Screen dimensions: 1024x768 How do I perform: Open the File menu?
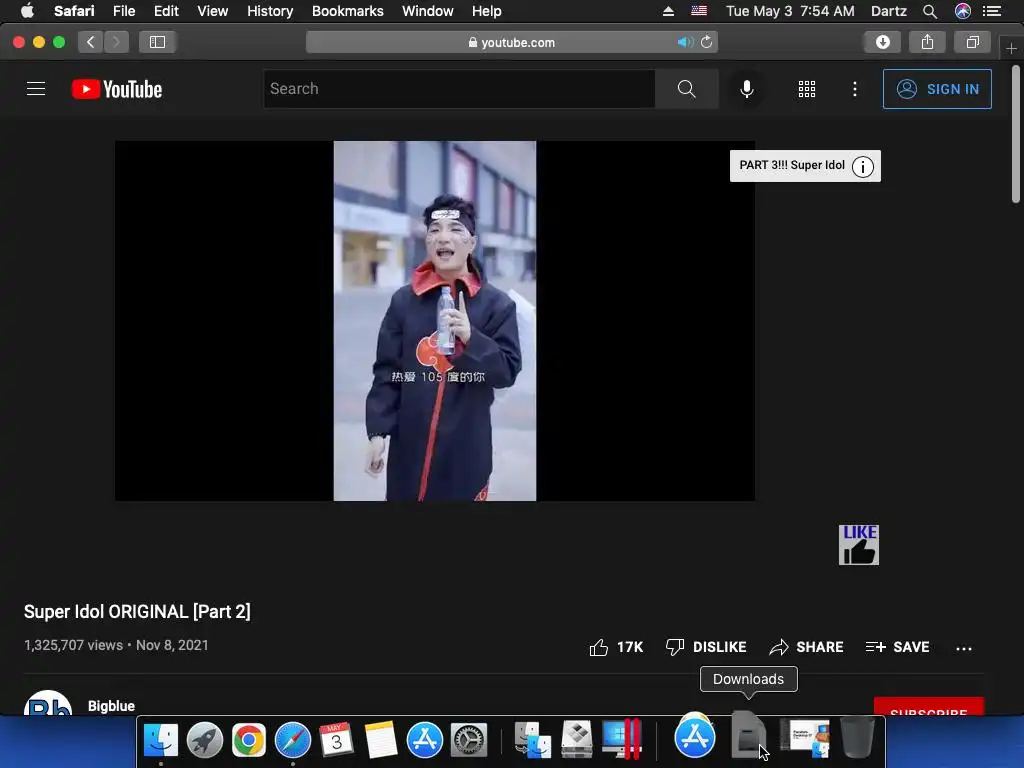point(124,11)
